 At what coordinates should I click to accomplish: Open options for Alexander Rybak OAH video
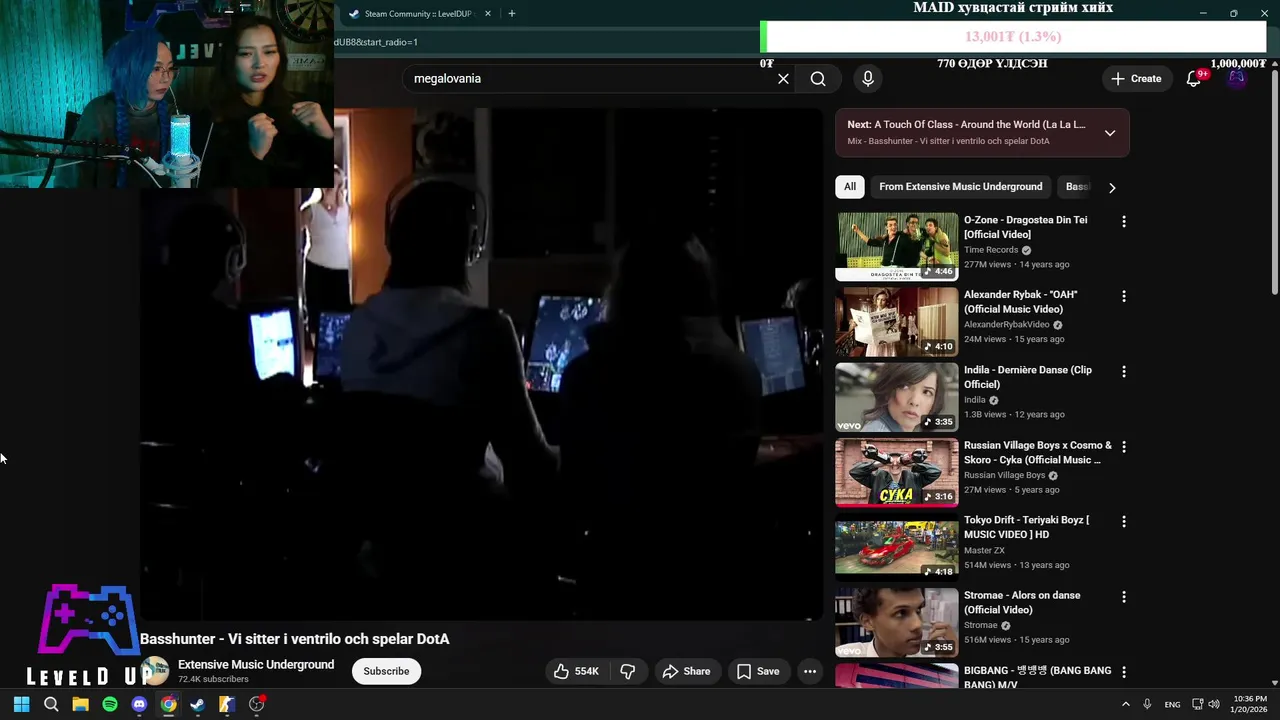pyautogui.click(x=1124, y=296)
